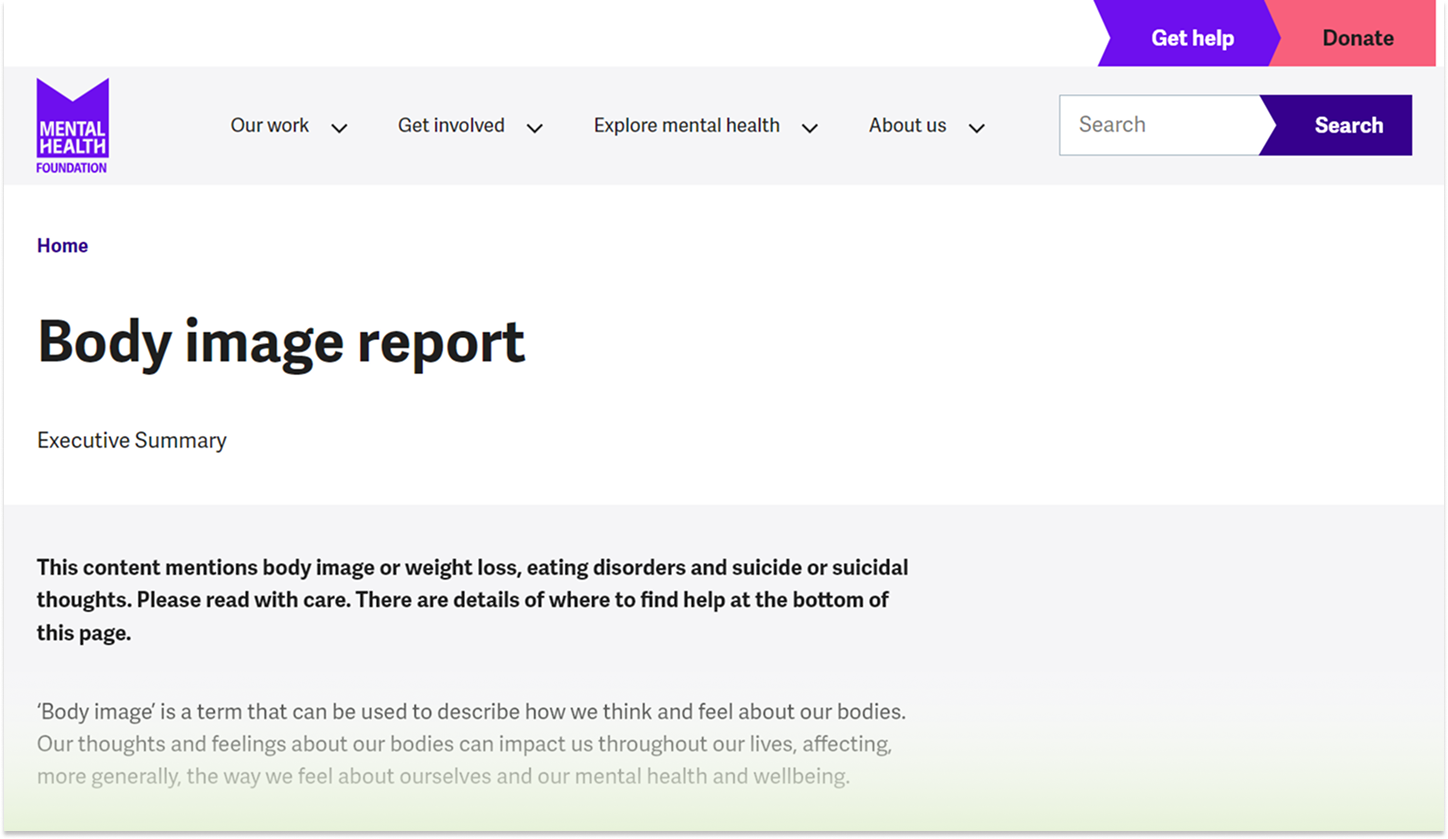Select the About us menu label
Viewport: 1448px width, 839px height.
[907, 125]
